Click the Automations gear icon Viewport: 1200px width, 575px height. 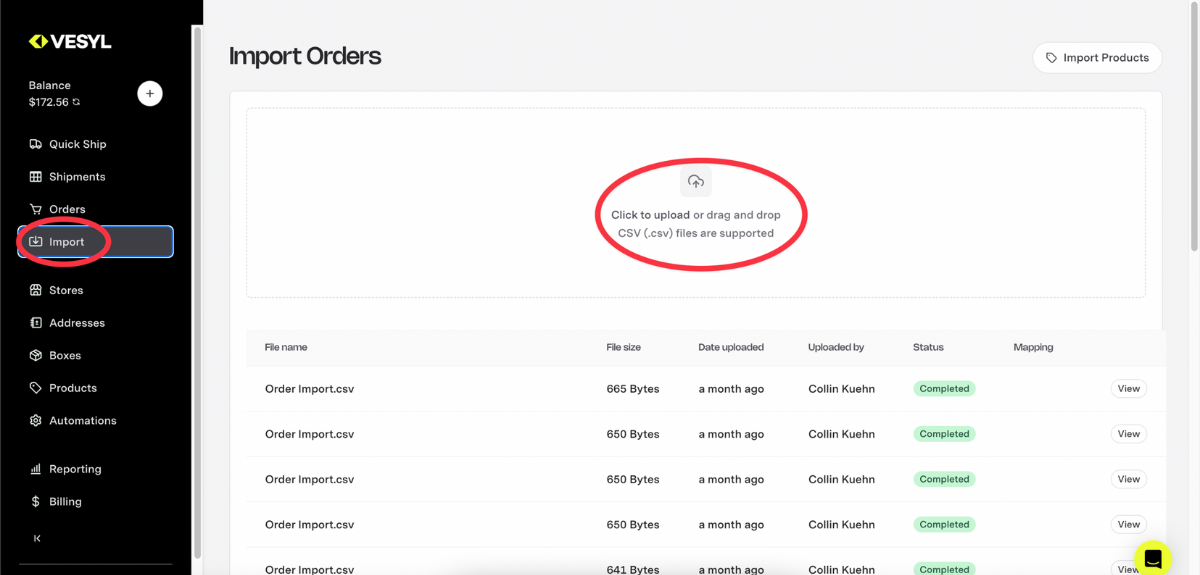pos(36,421)
